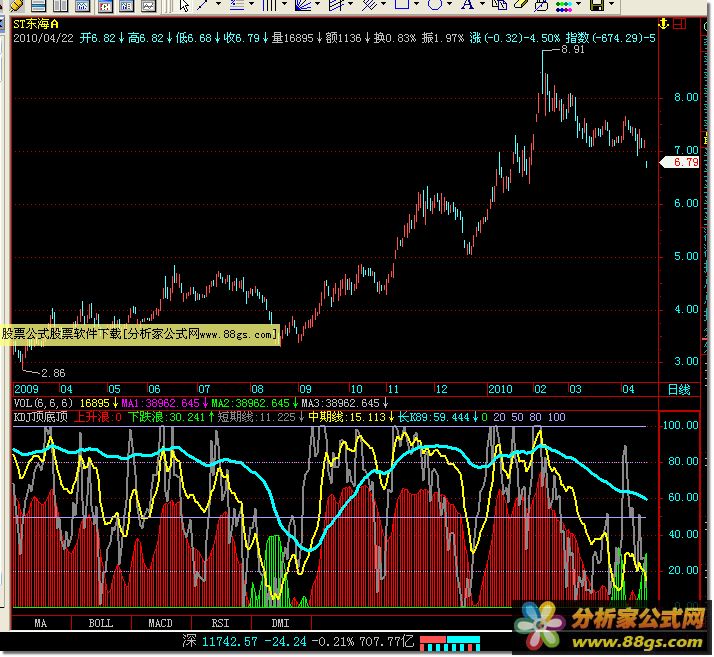Click the 6.79 current price marker

[x=684, y=162]
